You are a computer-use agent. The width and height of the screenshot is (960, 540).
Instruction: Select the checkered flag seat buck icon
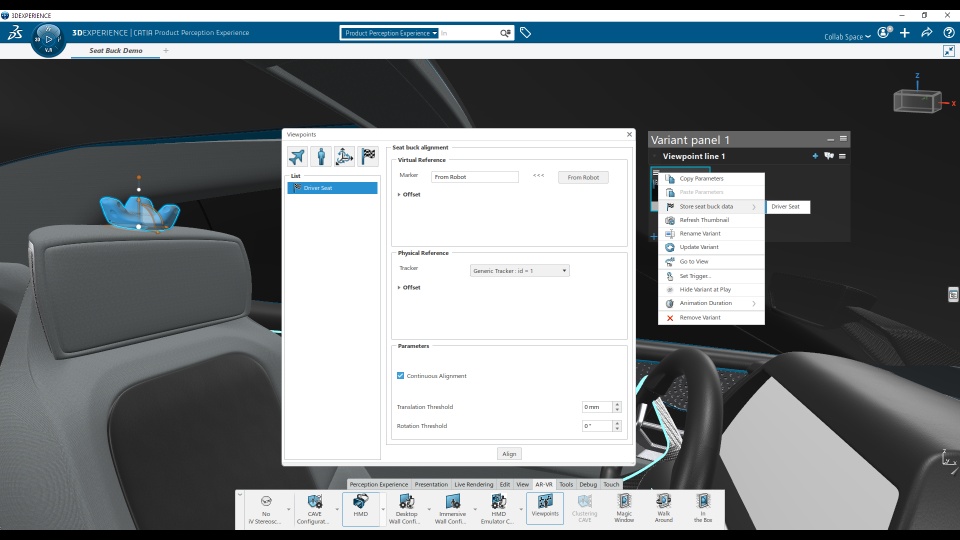pos(368,157)
